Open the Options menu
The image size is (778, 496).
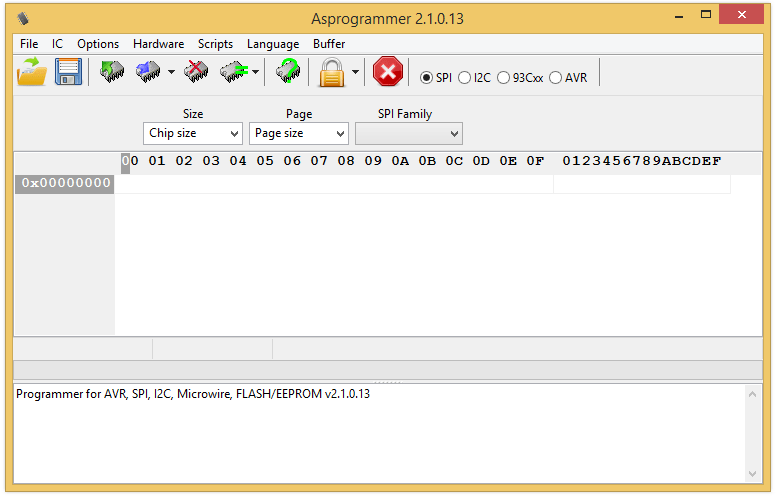[98, 44]
